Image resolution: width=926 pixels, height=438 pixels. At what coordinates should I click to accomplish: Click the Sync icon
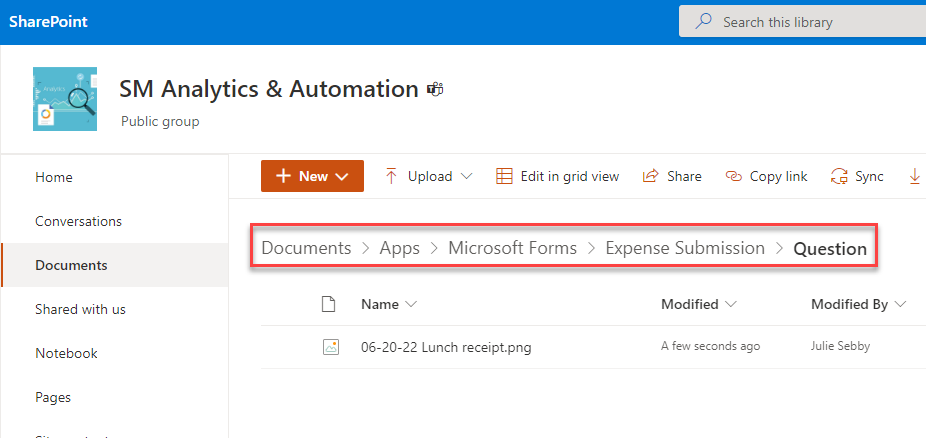[x=839, y=176]
